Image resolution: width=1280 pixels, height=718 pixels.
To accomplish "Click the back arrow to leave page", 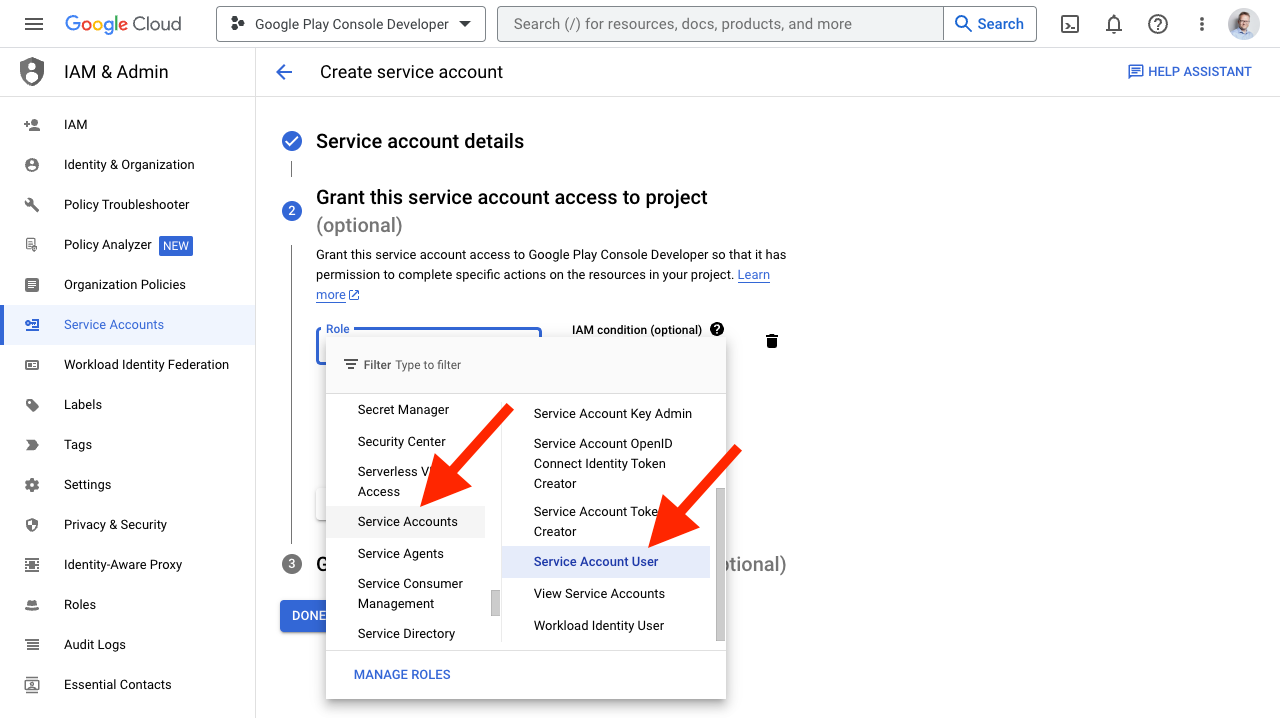I will tap(284, 71).
